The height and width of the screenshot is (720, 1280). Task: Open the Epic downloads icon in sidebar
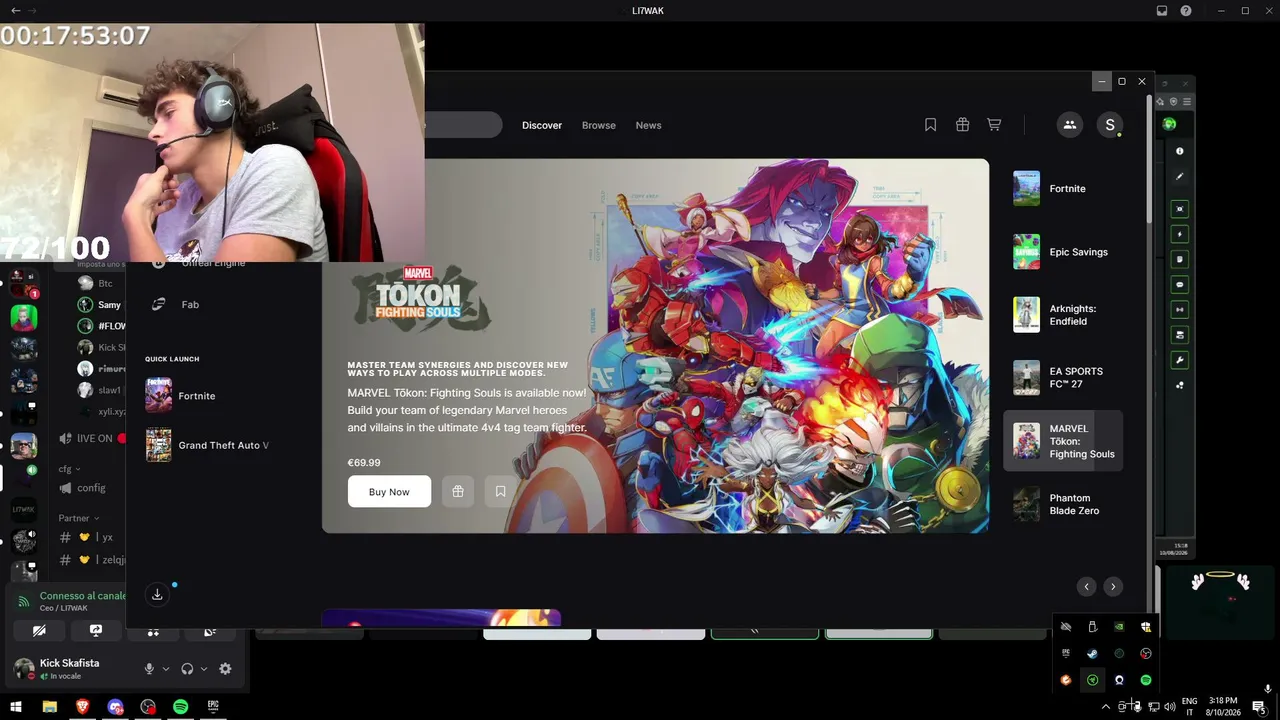tap(157, 595)
